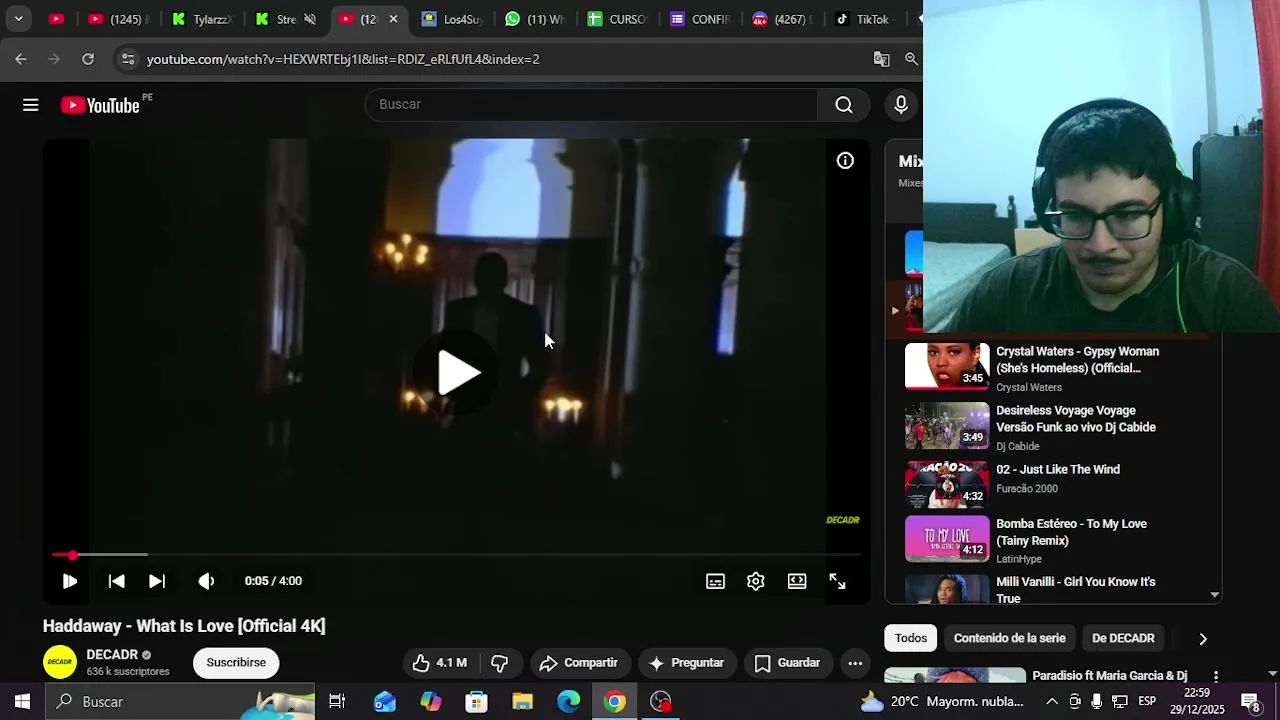Toggle subtitles in the video player
This screenshot has height=720, width=1280.
715,581
